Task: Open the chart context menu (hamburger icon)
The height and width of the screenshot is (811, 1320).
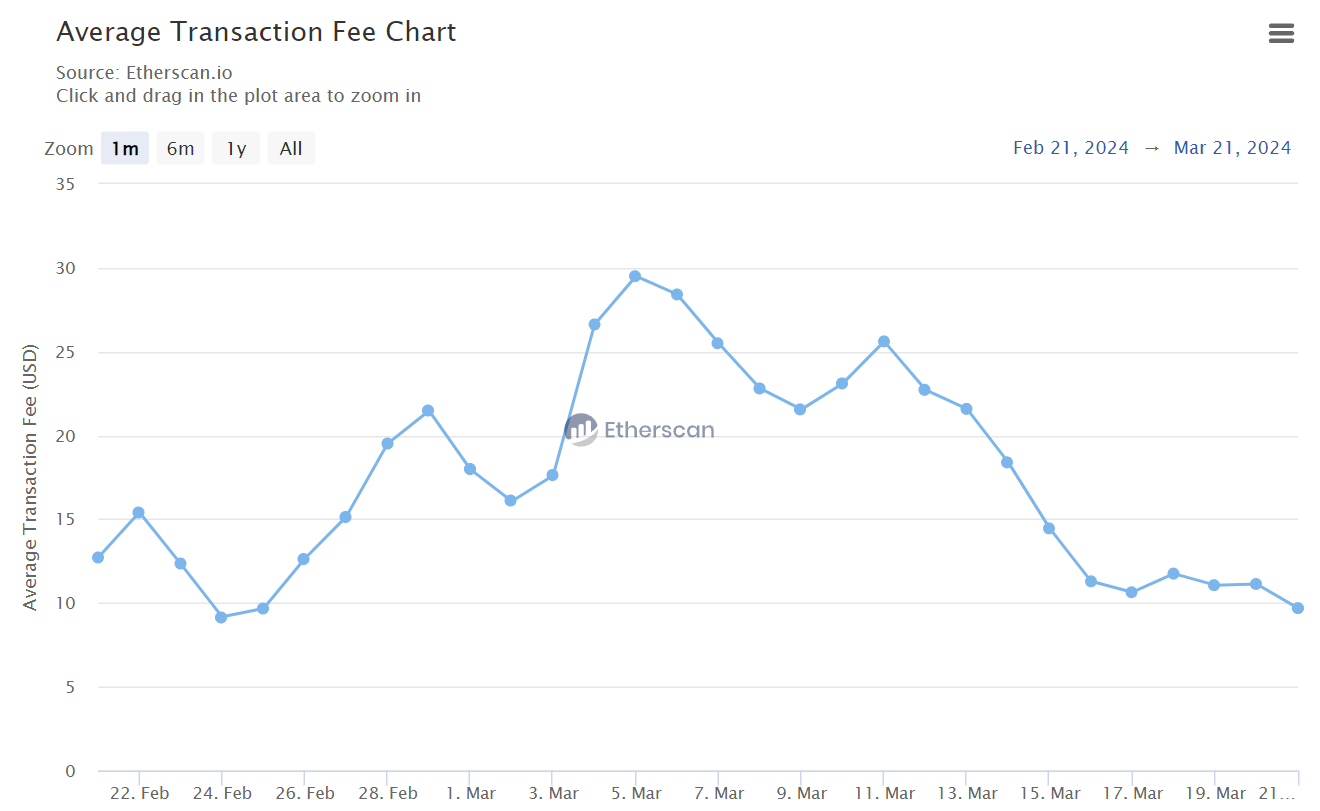Action: pyautogui.click(x=1281, y=33)
